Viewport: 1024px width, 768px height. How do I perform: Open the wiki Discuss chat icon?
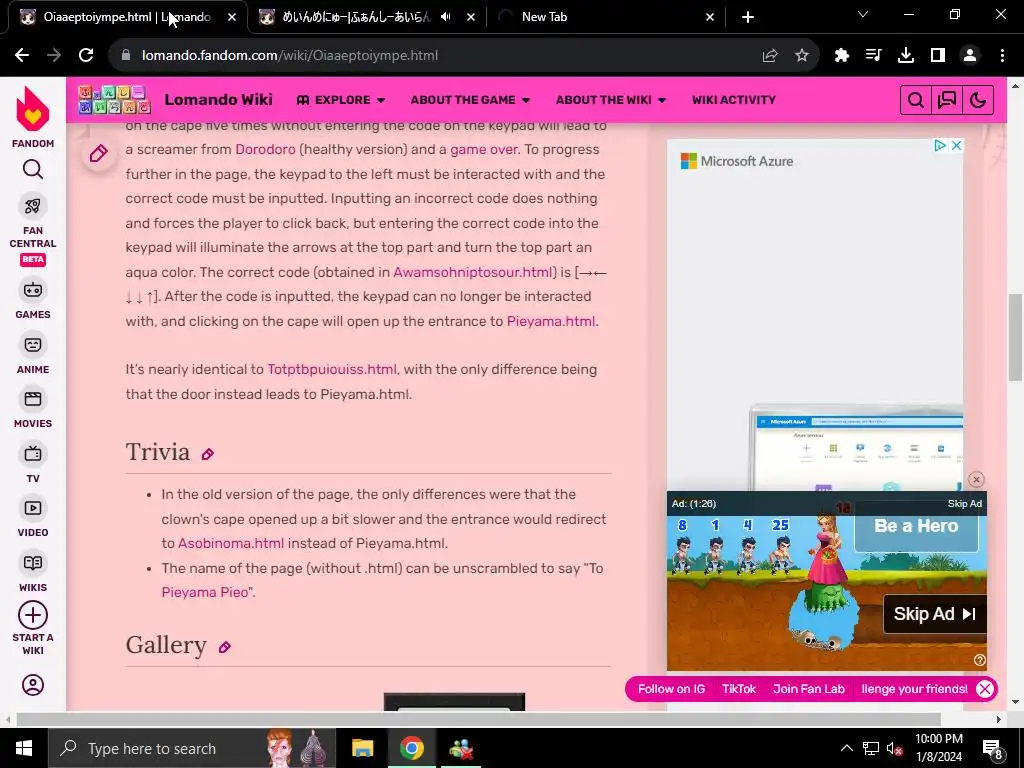click(947, 100)
